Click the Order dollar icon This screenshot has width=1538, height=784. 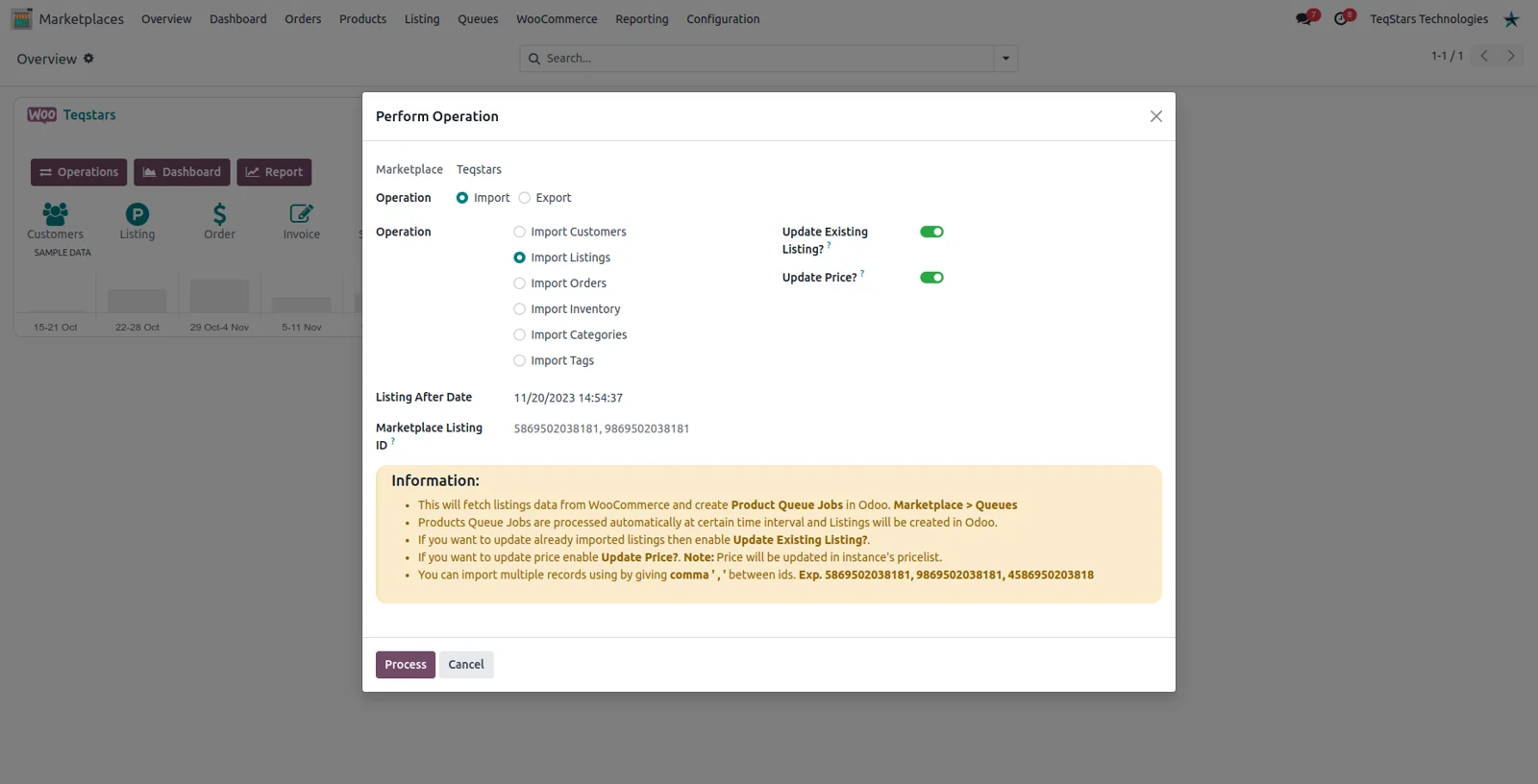(219, 213)
